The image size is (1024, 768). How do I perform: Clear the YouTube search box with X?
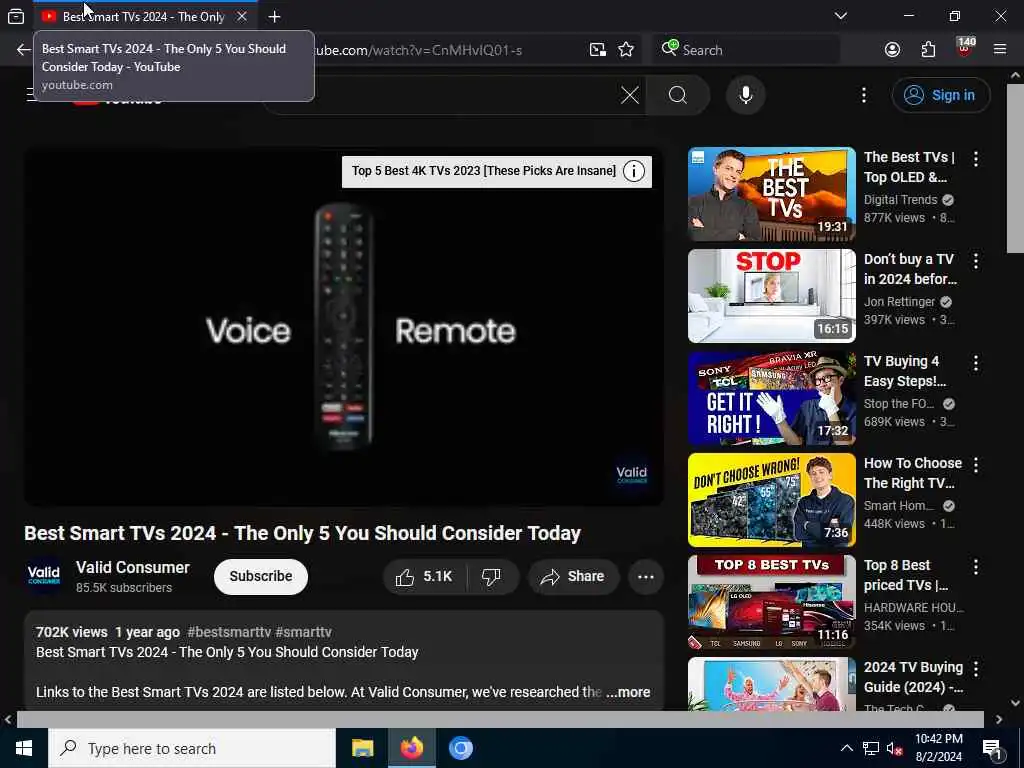[x=630, y=95]
